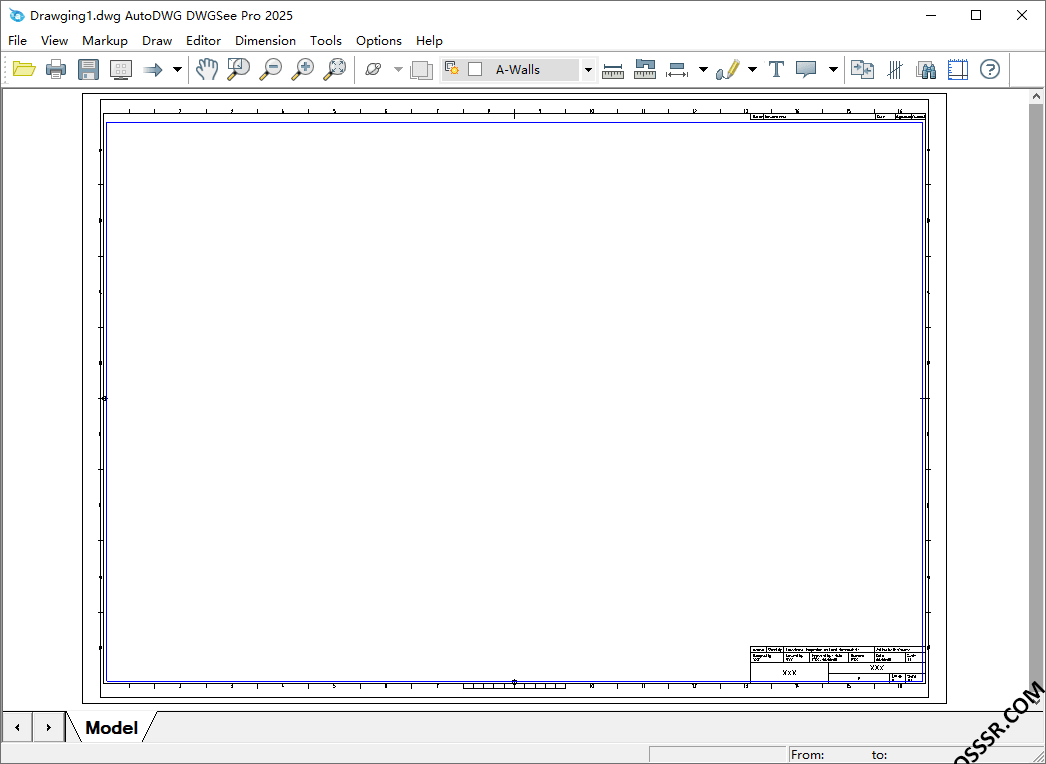Image resolution: width=1046 pixels, height=764 pixels.
Task: Click the white layer color box for A-Walls
Action: [x=475, y=69]
